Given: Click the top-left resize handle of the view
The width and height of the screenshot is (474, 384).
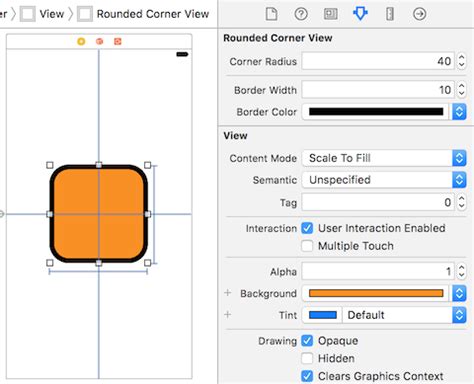Looking at the screenshot, I should tap(50, 165).
